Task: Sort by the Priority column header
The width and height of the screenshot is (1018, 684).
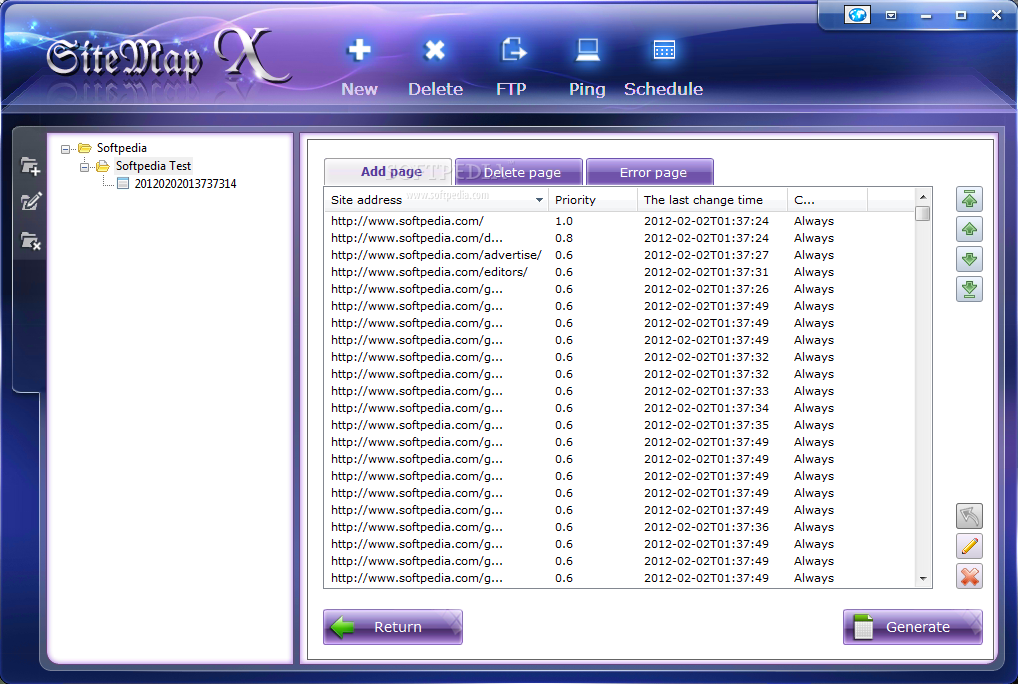Action: [x=593, y=200]
